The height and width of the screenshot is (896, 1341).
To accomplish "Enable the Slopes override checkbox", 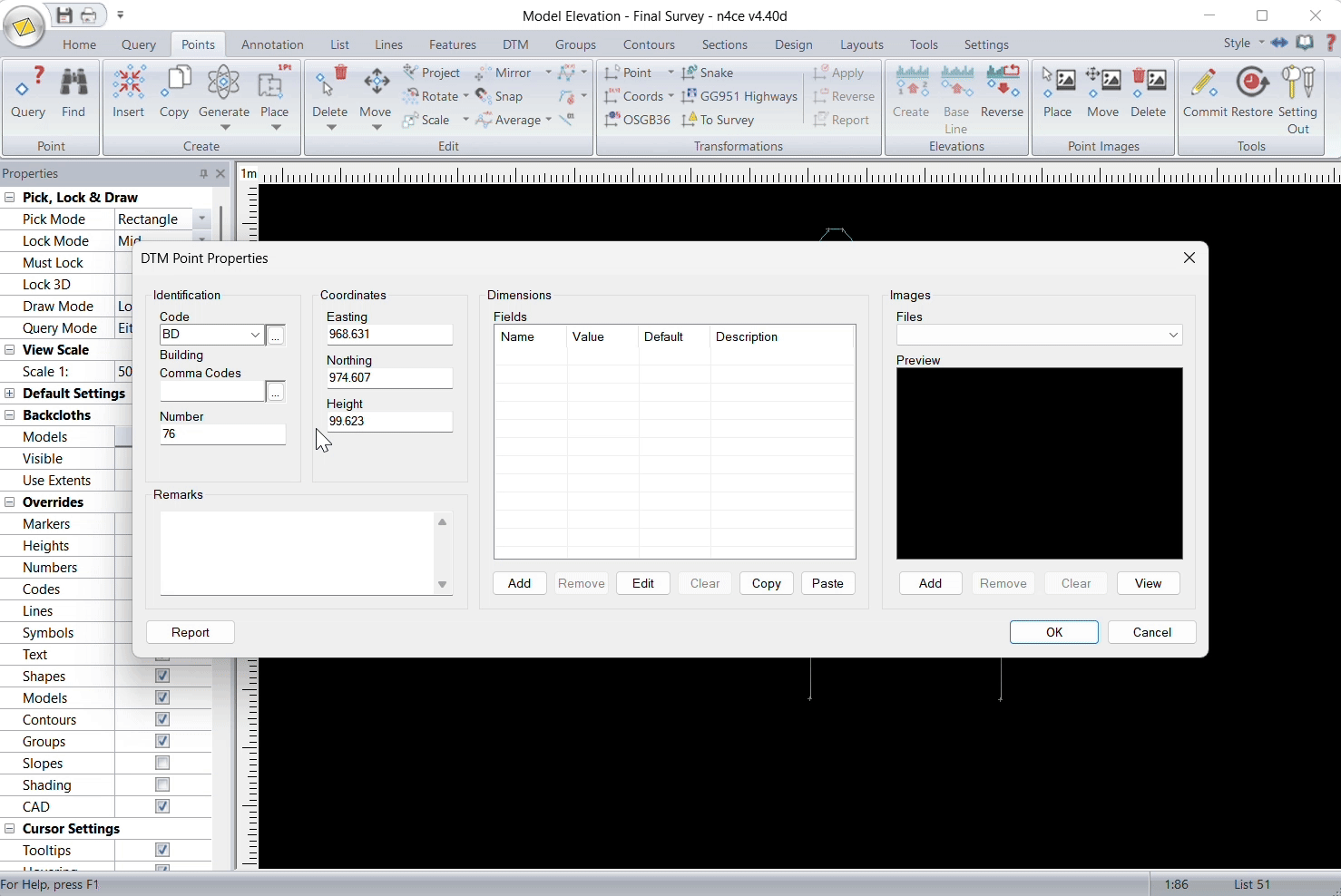I will click(162, 763).
